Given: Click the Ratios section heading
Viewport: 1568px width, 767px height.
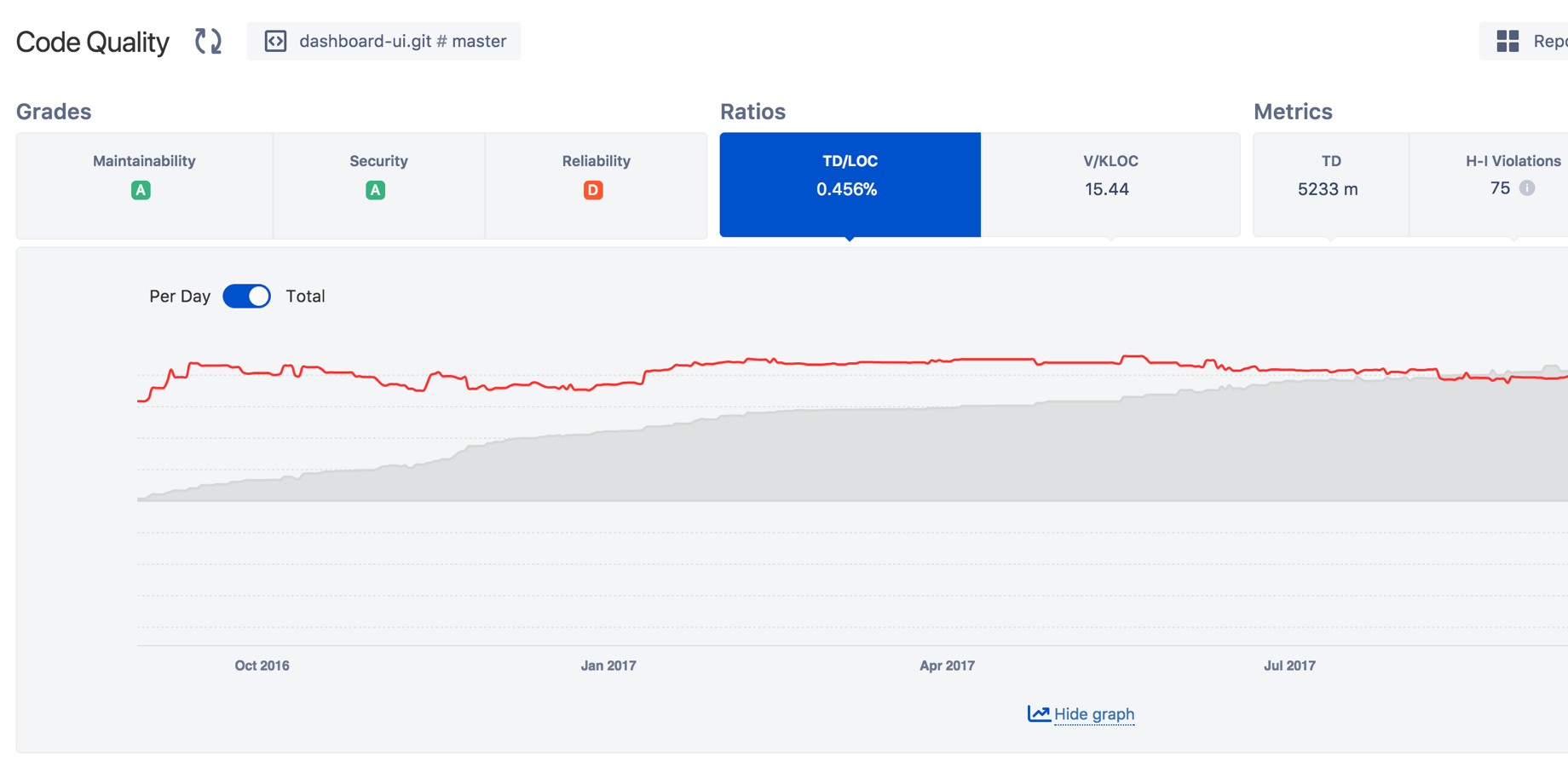Looking at the screenshot, I should click(x=752, y=112).
